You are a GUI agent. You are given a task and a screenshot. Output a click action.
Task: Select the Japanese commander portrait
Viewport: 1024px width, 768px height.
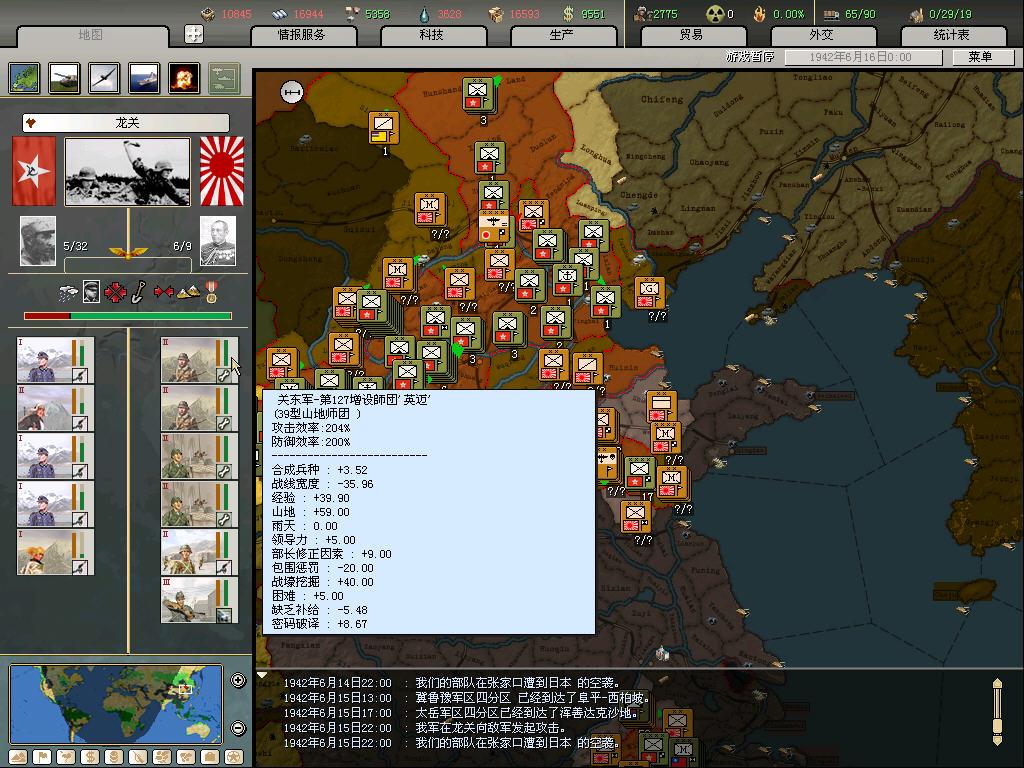click(217, 241)
